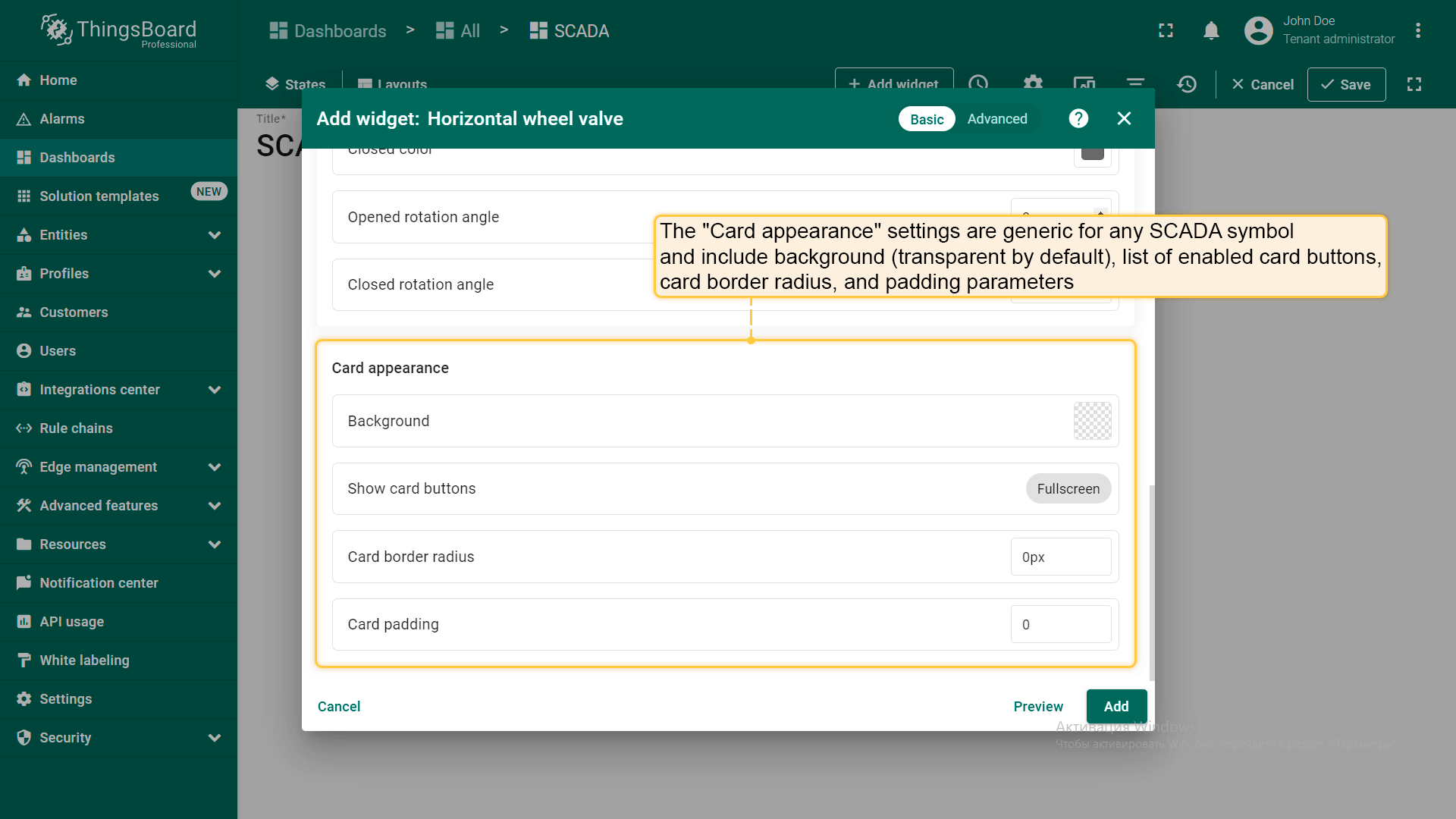Viewport: 1456px width, 819px height.
Task: Open the user menu three-dots icon
Action: coord(1417,31)
